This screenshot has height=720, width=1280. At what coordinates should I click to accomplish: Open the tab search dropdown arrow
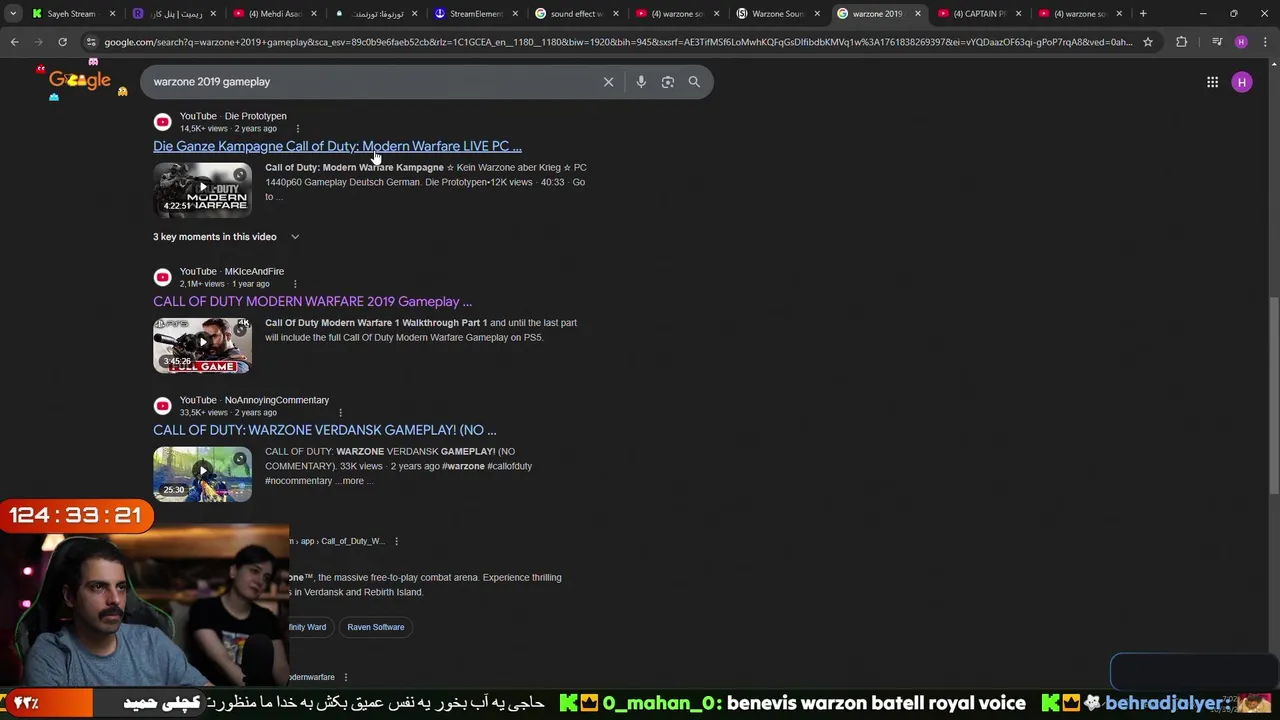(x=13, y=14)
